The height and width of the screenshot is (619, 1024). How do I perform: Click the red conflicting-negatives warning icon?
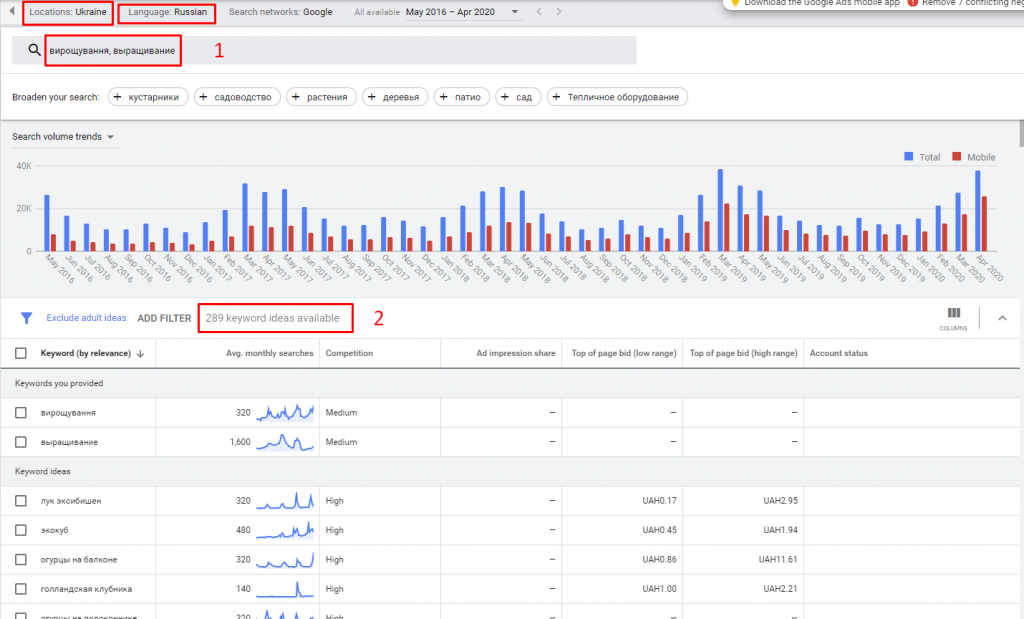912,3
